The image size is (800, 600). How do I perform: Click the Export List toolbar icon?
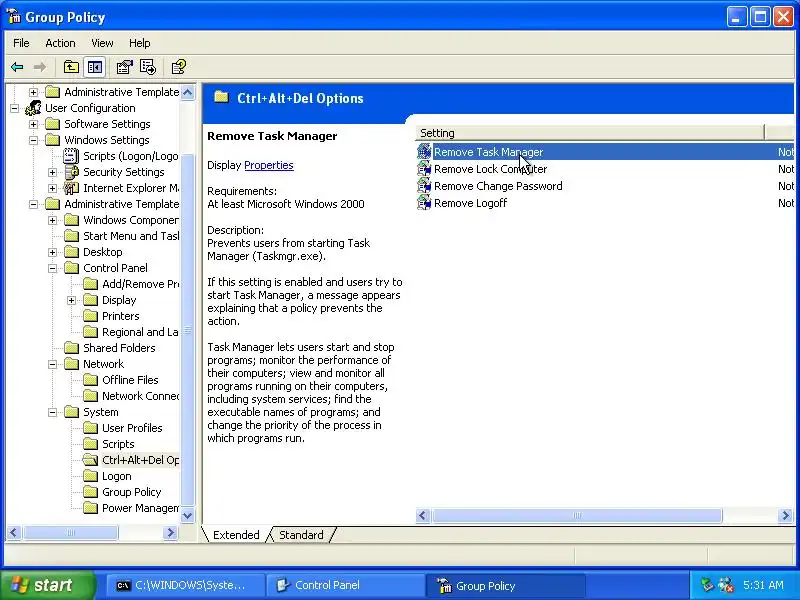[x=148, y=67]
